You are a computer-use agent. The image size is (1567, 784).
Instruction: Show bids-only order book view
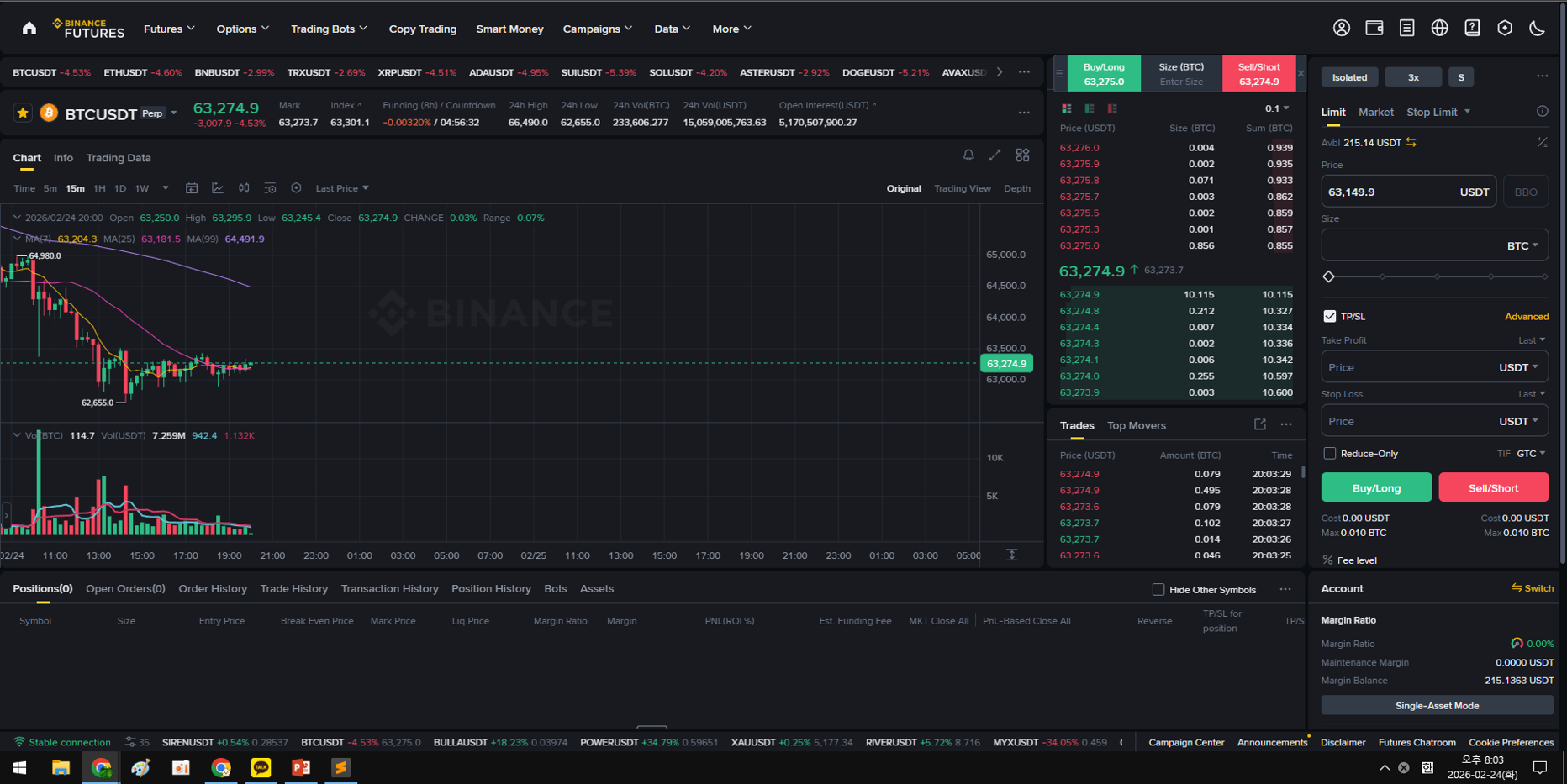[x=1090, y=108]
